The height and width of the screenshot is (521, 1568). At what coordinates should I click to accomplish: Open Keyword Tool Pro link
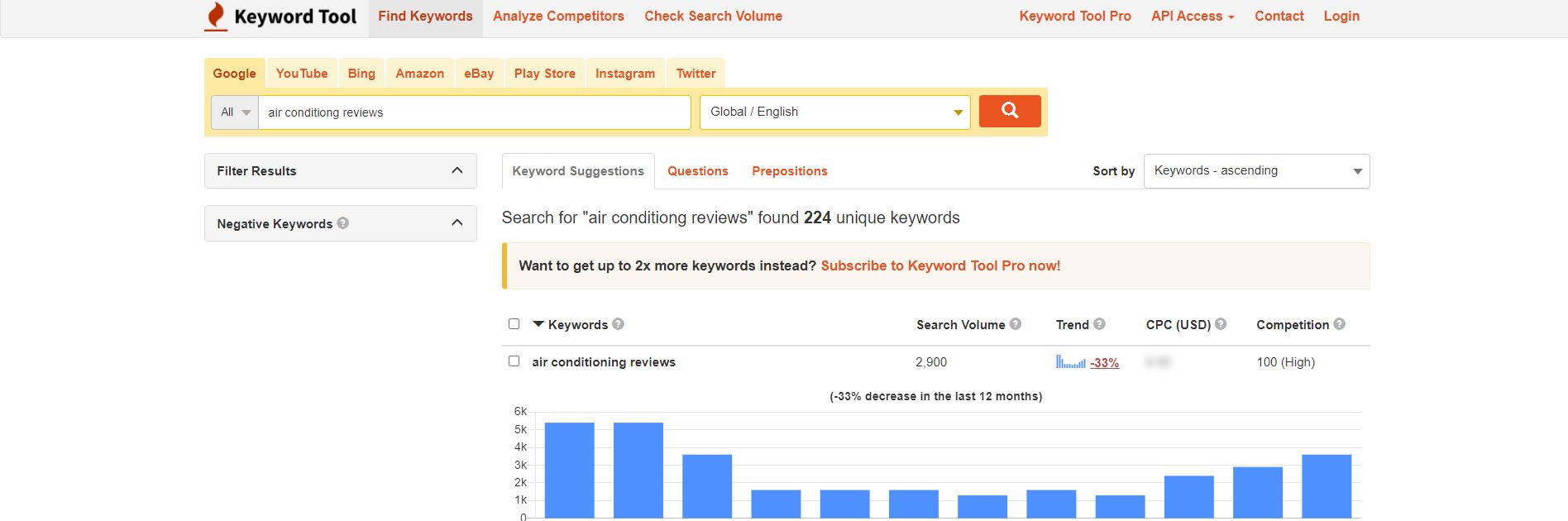point(1075,17)
